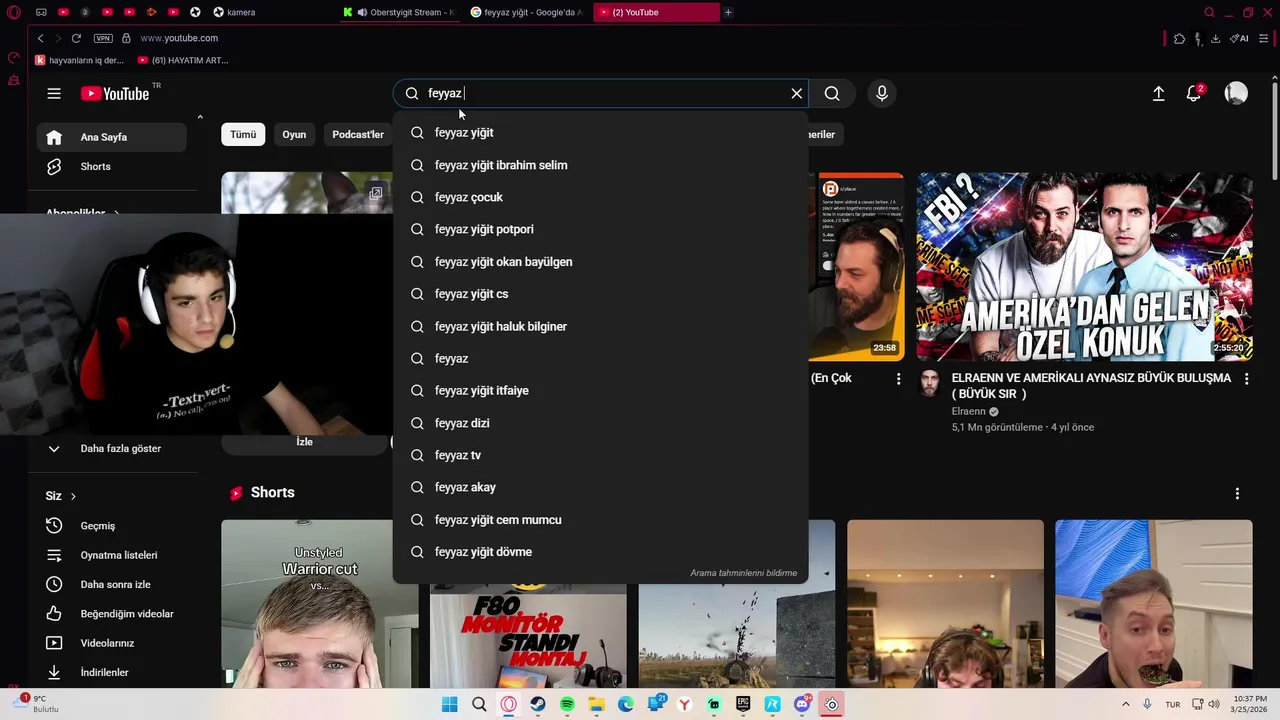
Task: Open Geçmiş history
Action: point(112,525)
